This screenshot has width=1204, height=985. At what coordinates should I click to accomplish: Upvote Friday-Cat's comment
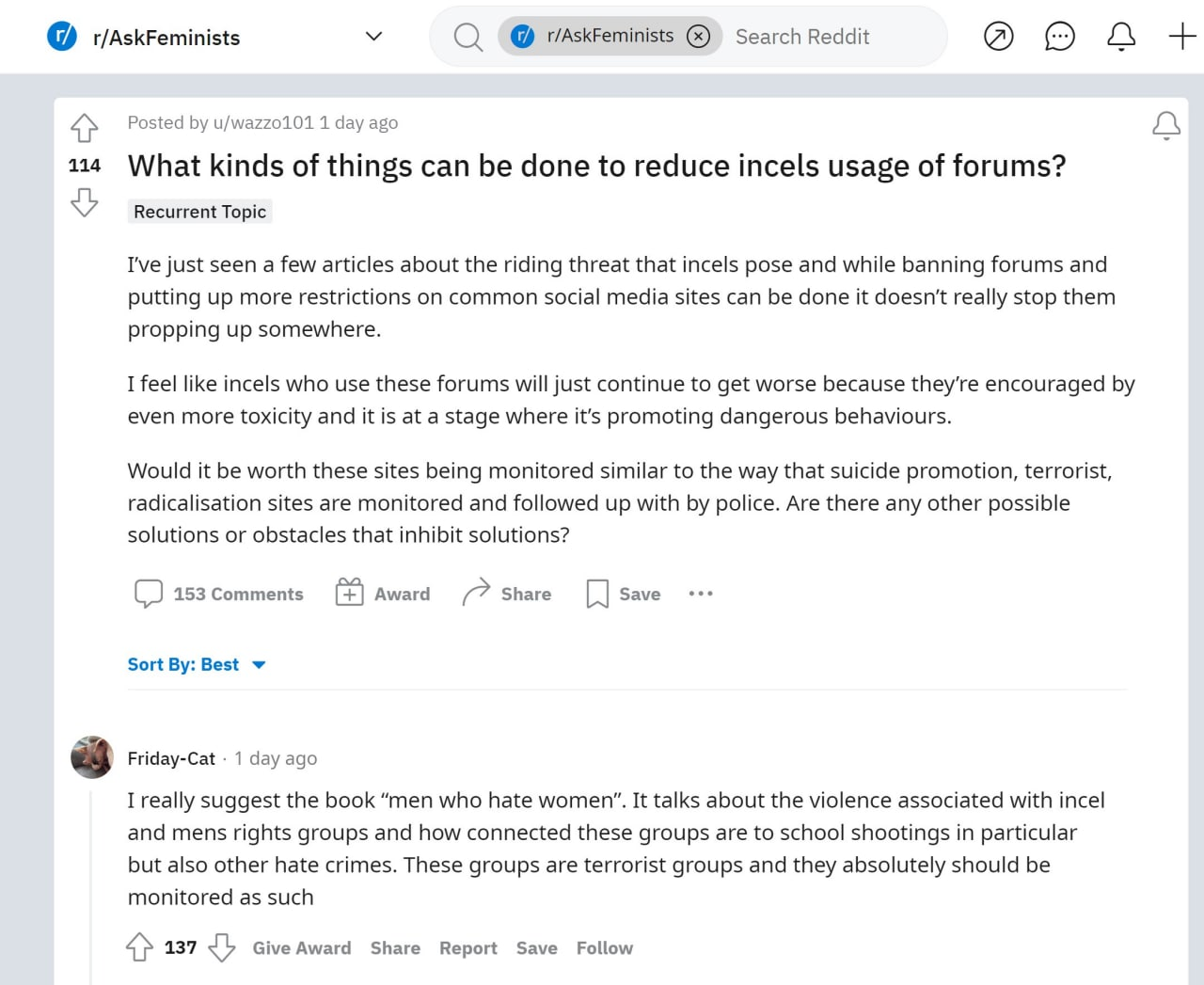(139, 947)
